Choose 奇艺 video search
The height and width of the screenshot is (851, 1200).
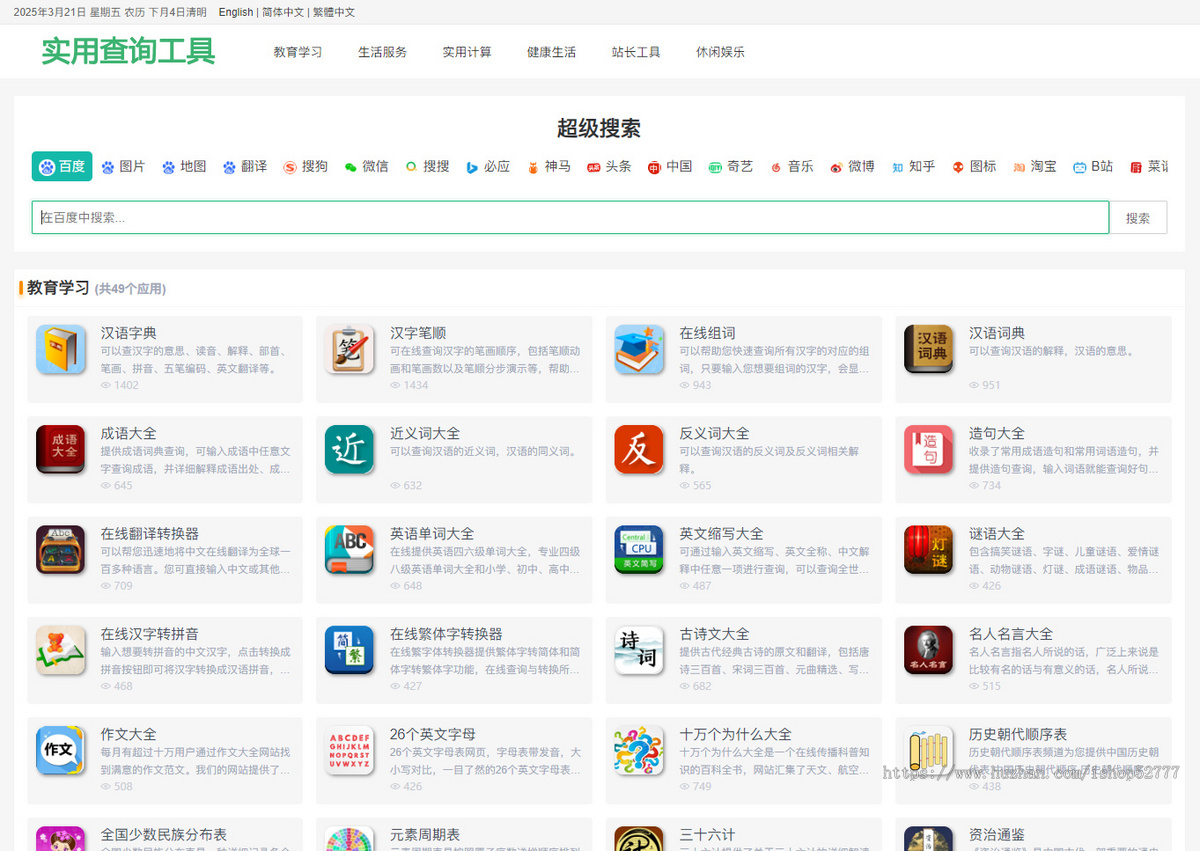point(731,167)
